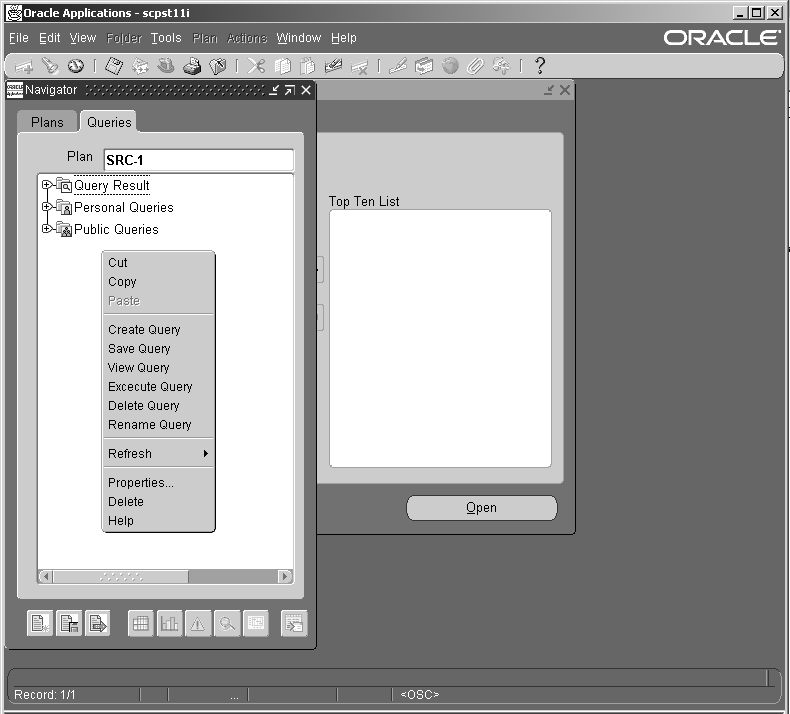Click the Find flashlight toolbar icon

point(50,66)
